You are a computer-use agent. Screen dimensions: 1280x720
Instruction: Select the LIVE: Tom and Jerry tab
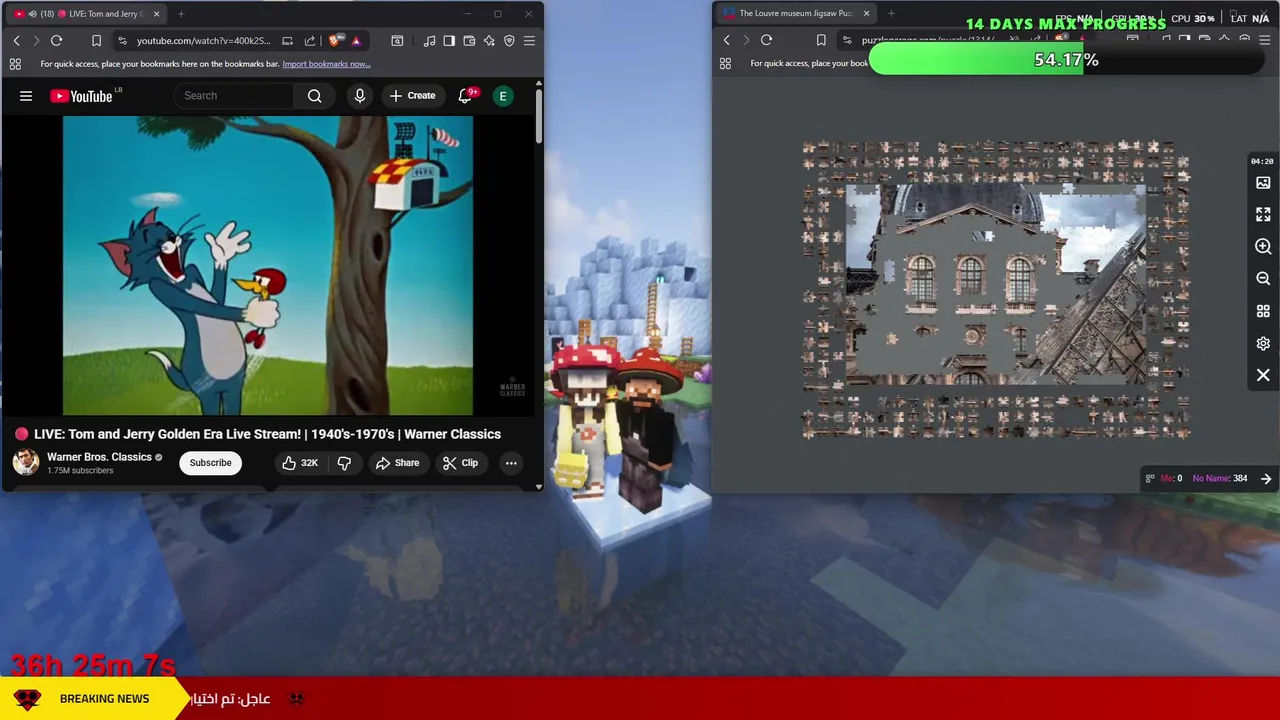tap(88, 14)
